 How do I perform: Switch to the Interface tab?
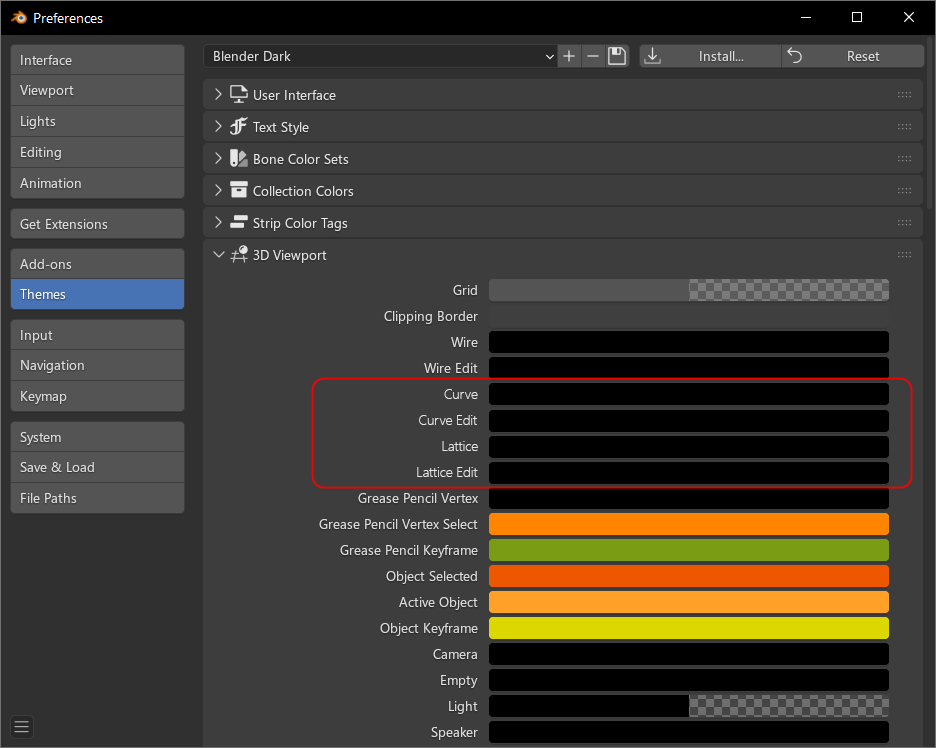[x=97, y=60]
